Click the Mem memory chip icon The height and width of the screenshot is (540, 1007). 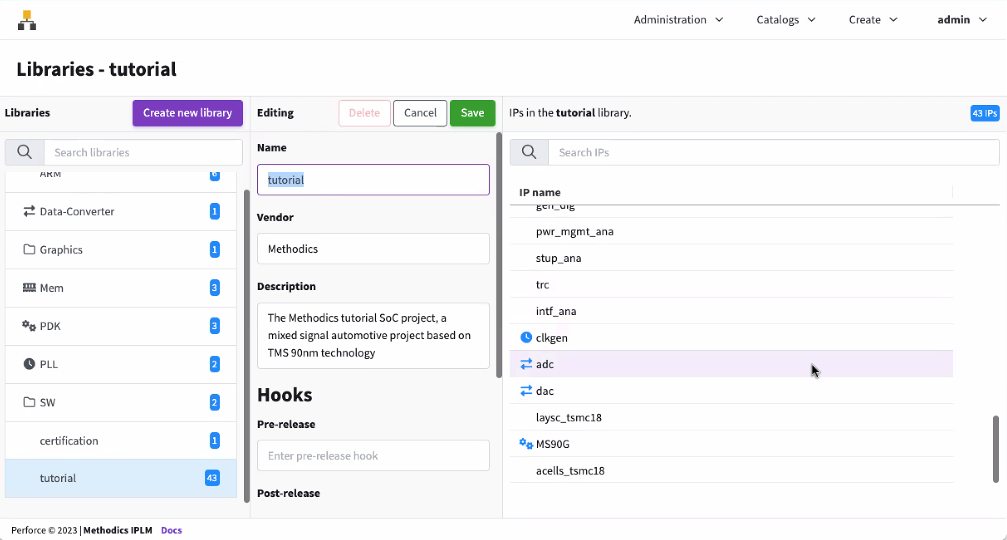[29, 288]
